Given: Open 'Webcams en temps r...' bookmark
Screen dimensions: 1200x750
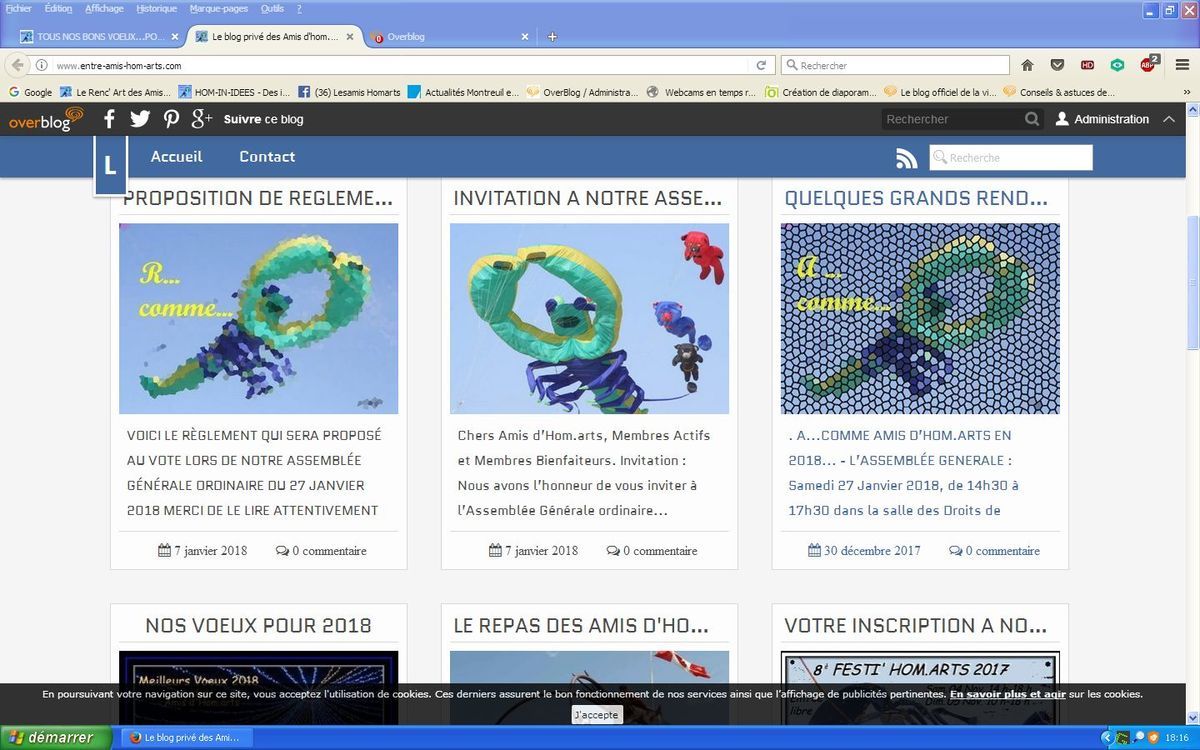Looking at the screenshot, I should pos(701,92).
